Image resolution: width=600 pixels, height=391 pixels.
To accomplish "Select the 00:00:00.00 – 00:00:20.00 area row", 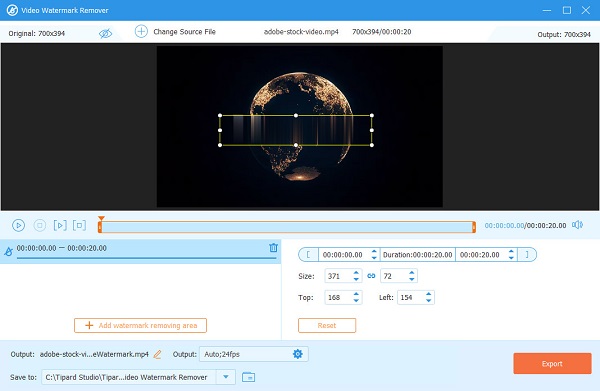I will (140, 251).
